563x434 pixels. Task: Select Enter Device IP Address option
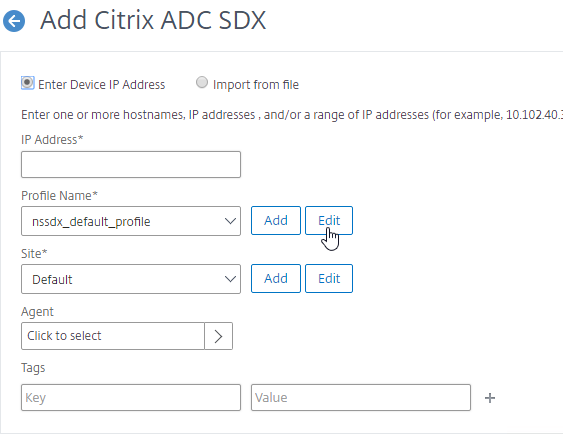(x=27, y=83)
